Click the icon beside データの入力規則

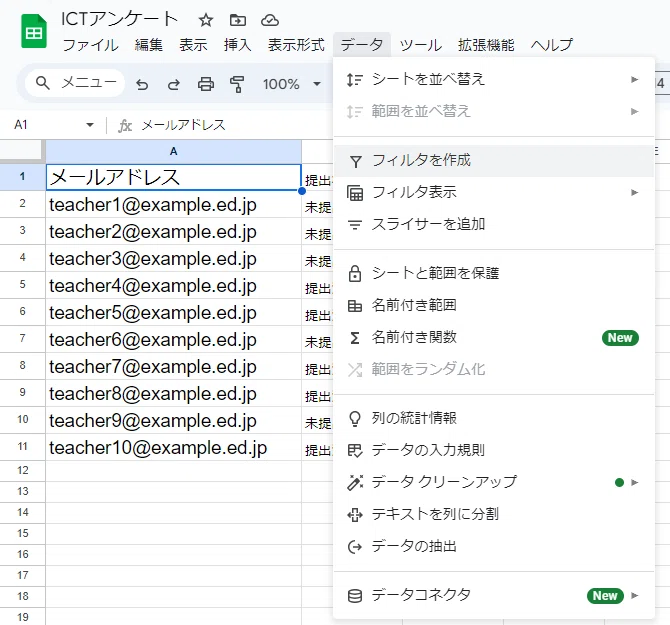coord(355,450)
